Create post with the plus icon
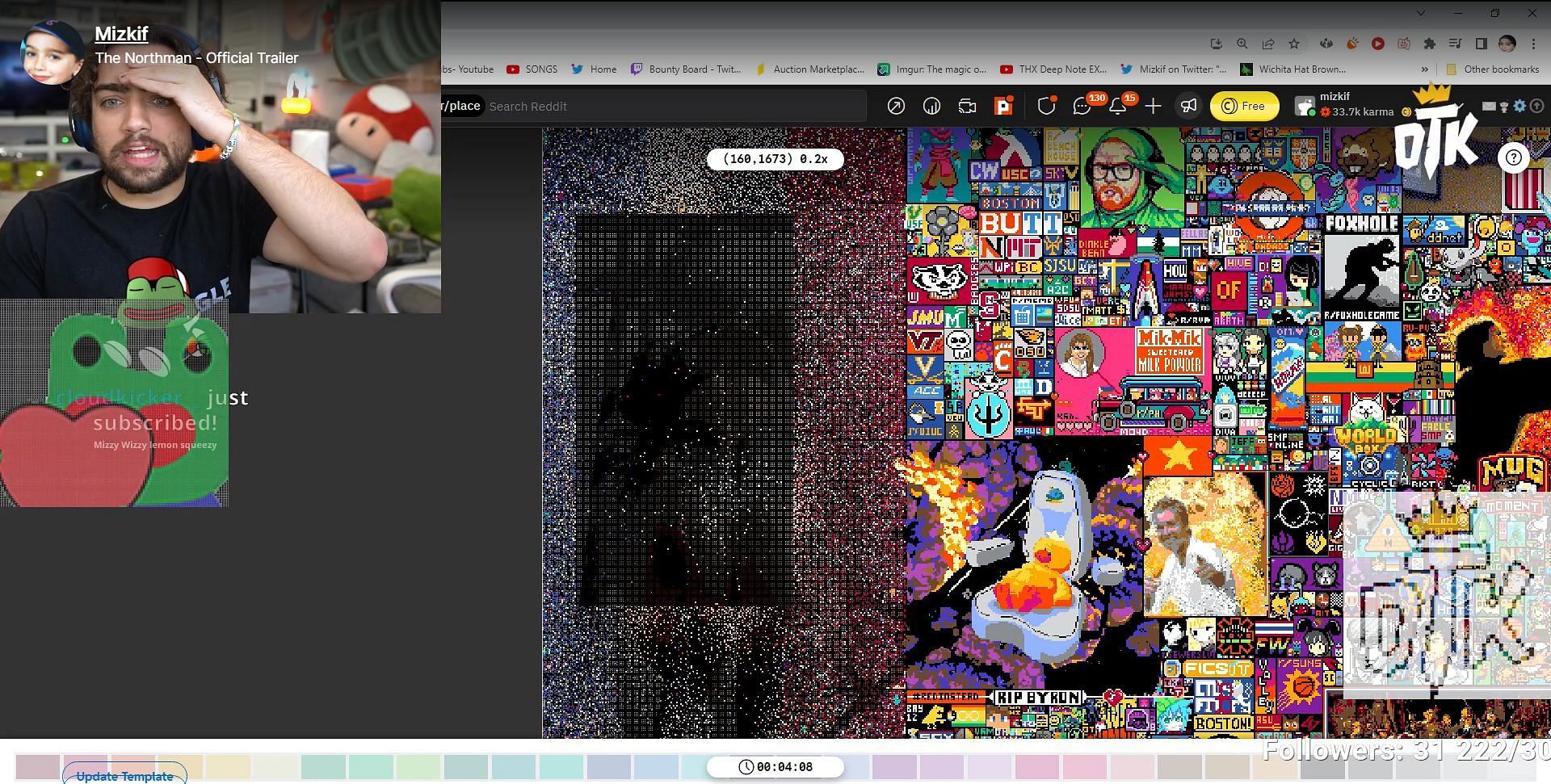Image resolution: width=1551 pixels, height=784 pixels. [x=1153, y=106]
